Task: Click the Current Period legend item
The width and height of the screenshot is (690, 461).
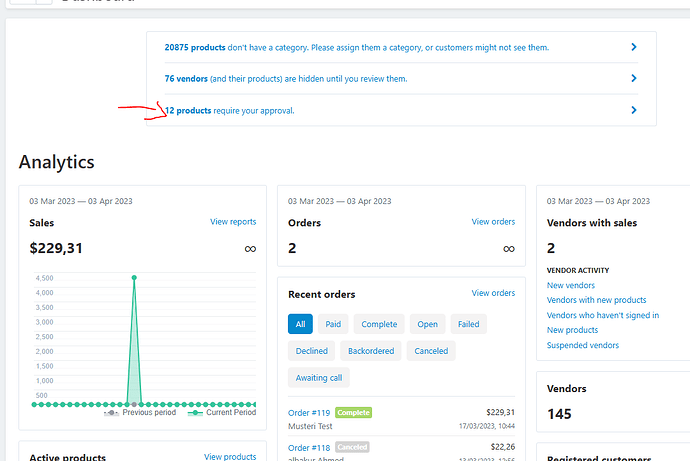Action: click(x=222, y=413)
